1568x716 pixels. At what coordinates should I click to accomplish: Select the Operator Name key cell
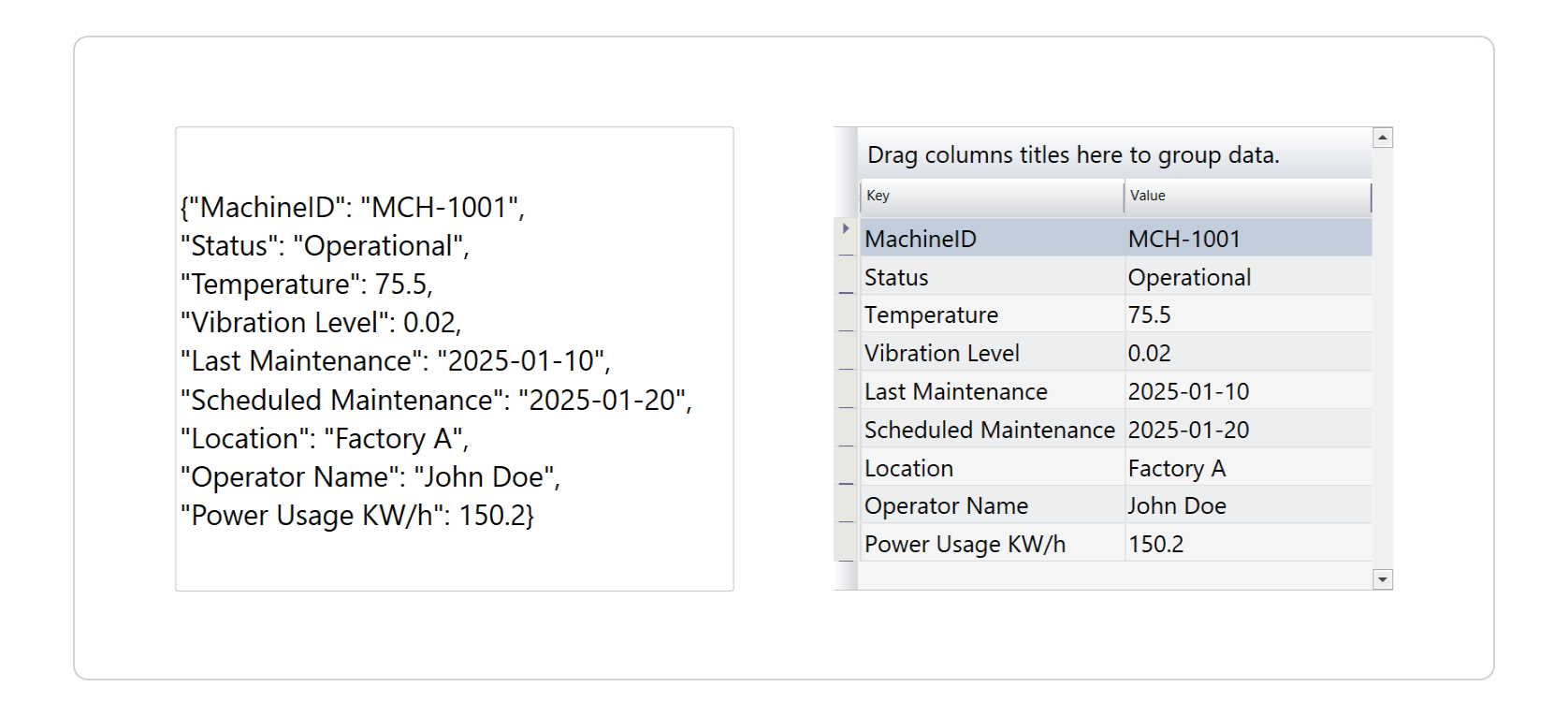pos(992,506)
